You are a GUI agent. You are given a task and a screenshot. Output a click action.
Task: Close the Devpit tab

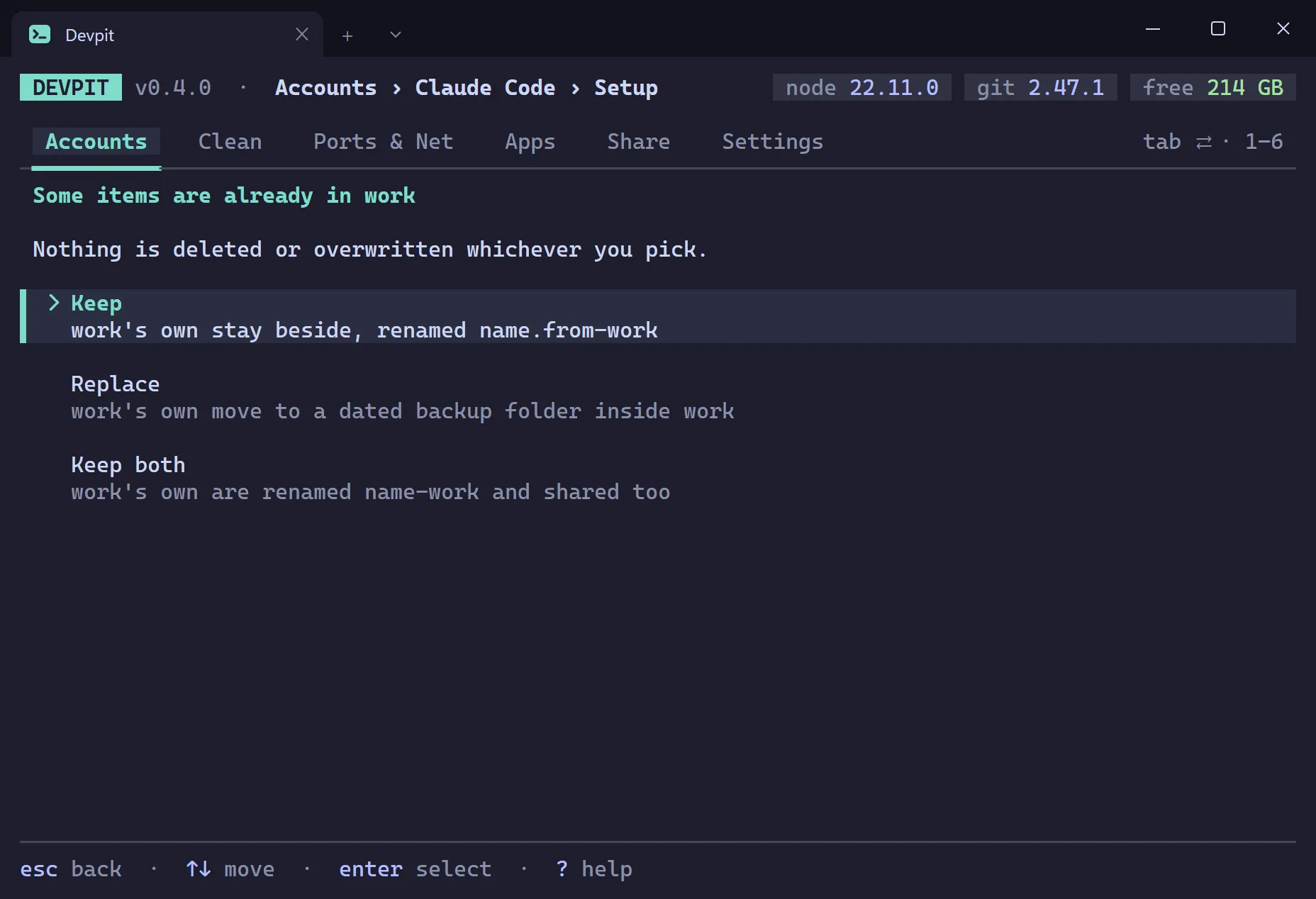(302, 34)
